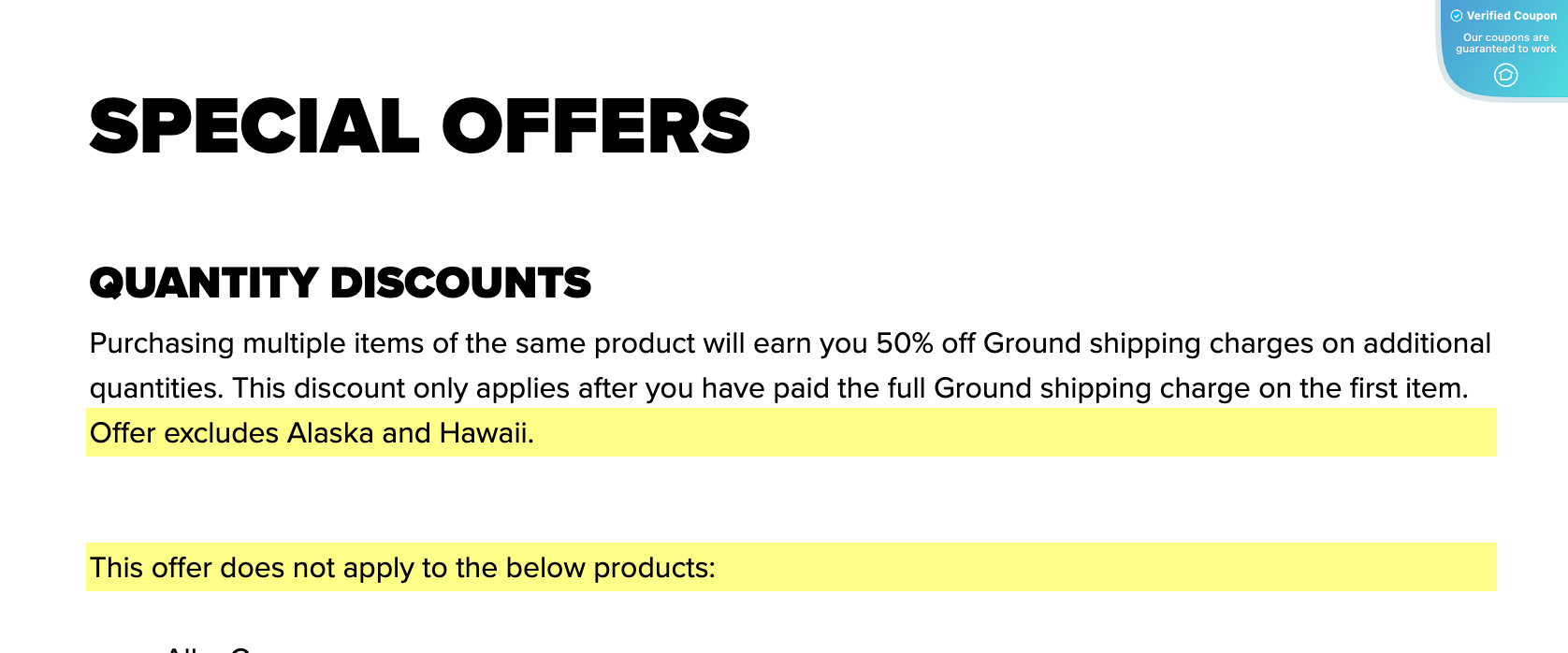Click the scalloped seal around the checkmark

1457,15
